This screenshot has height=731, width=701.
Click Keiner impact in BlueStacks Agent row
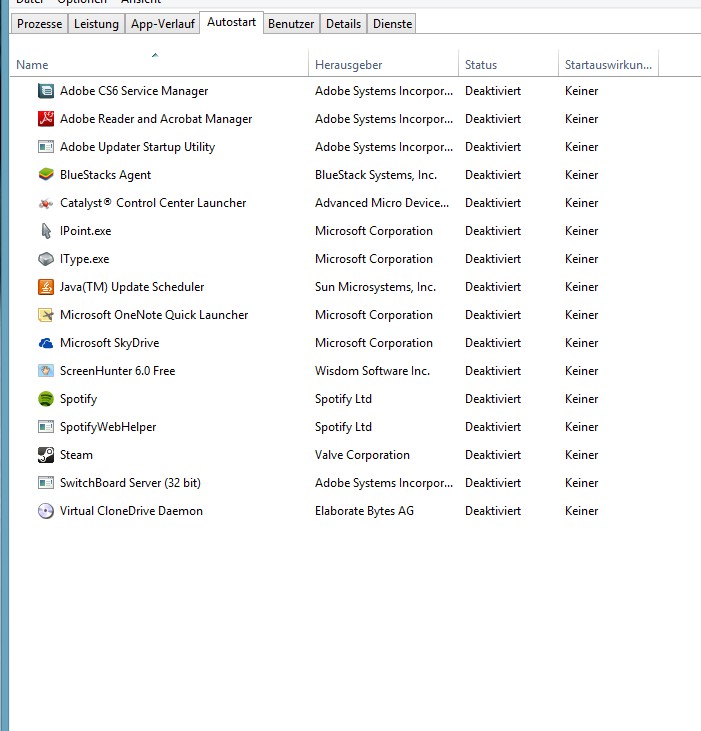tap(581, 175)
